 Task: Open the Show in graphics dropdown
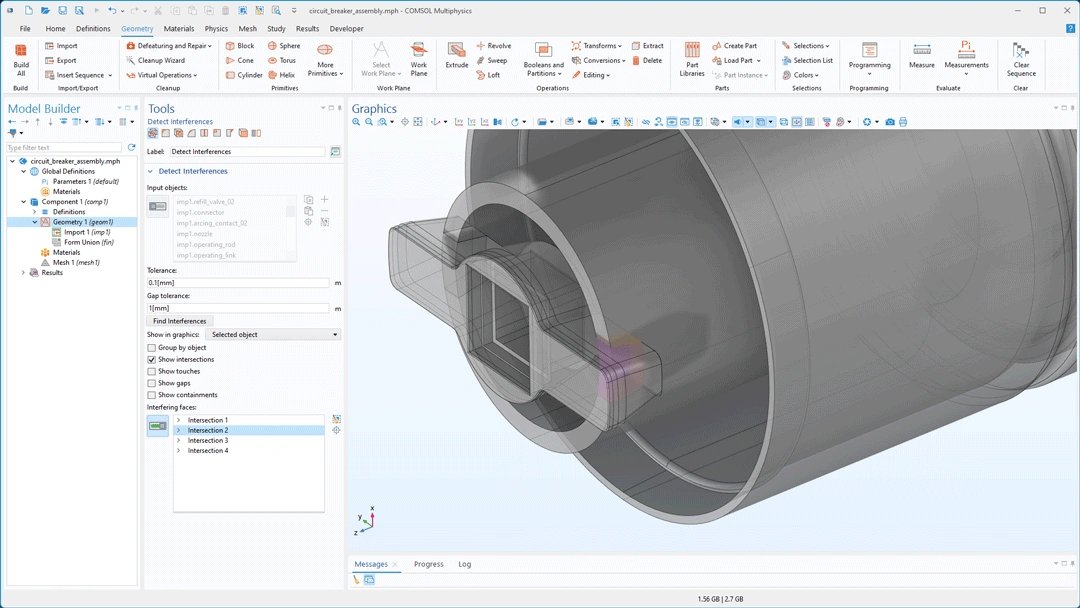pos(273,335)
